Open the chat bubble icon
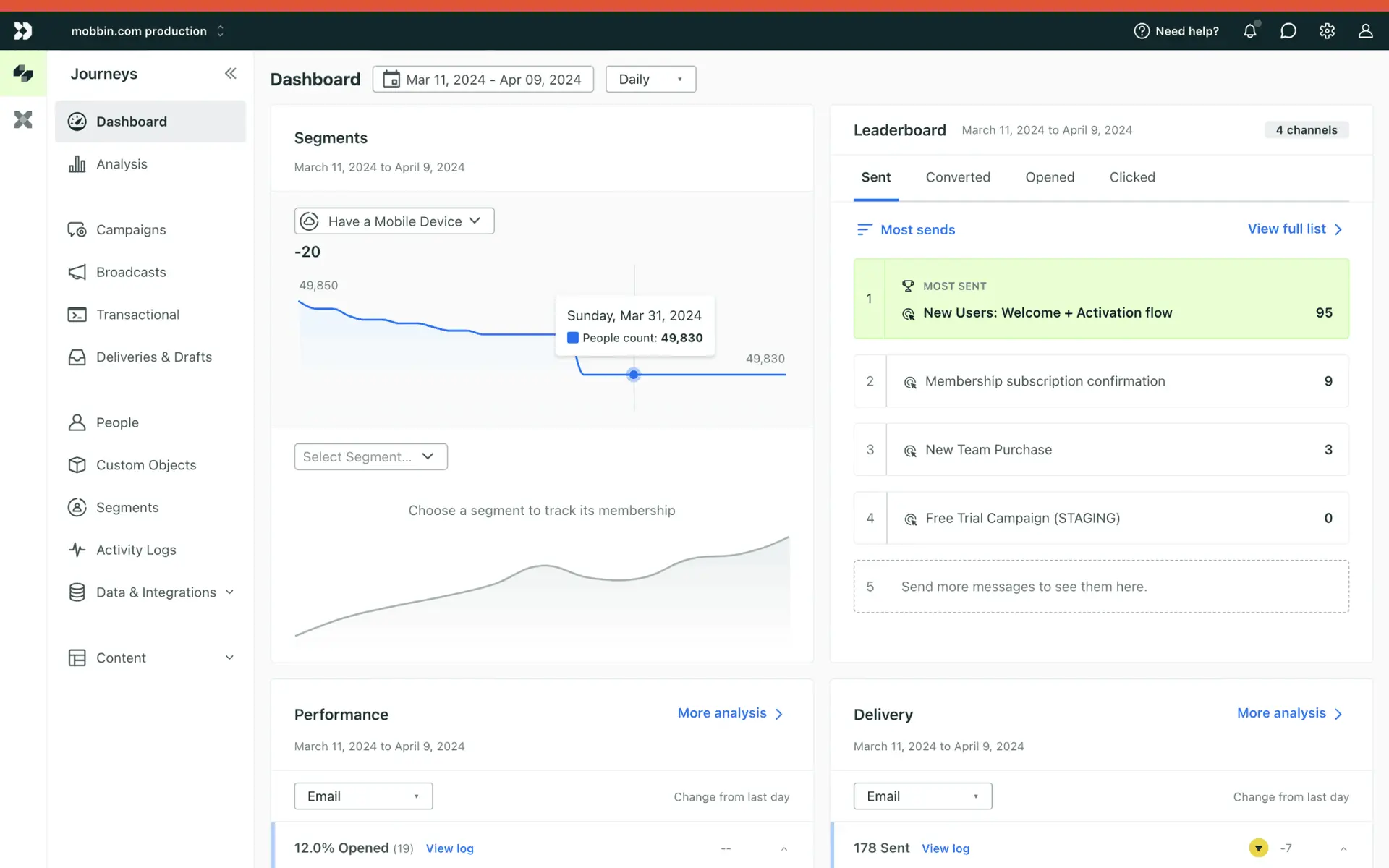The height and width of the screenshot is (868, 1389). pyautogui.click(x=1288, y=31)
